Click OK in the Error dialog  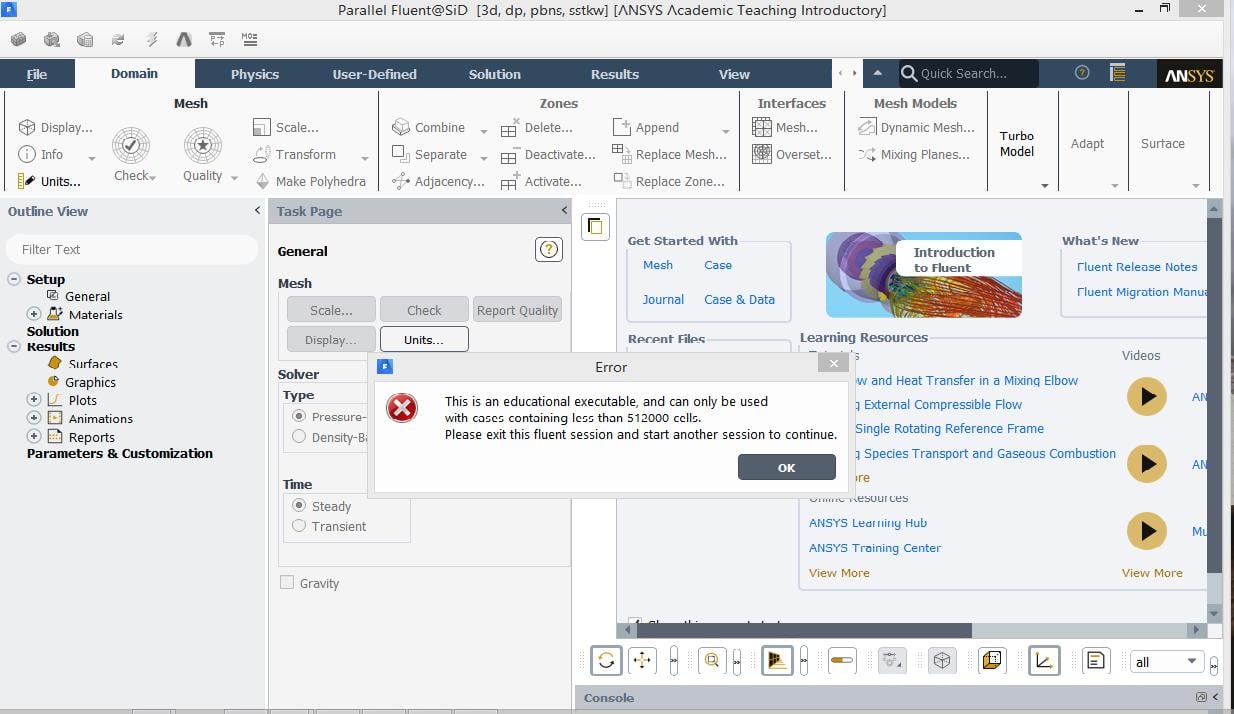click(787, 467)
